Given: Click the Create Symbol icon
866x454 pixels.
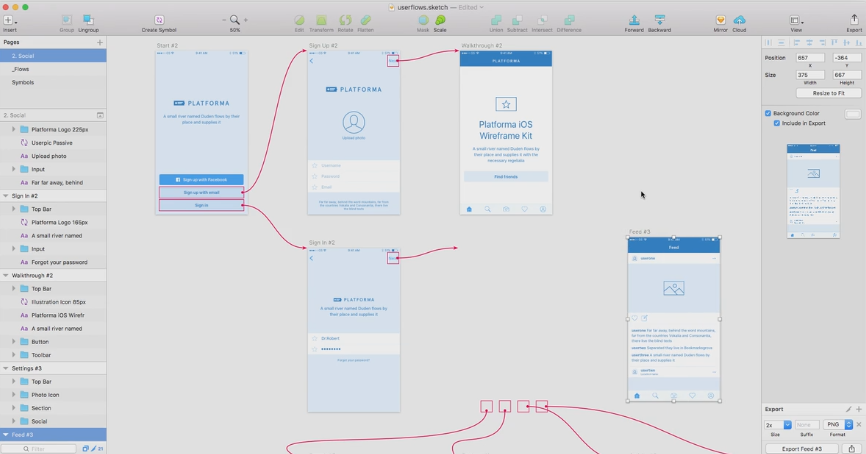Looking at the screenshot, I should click(159, 20).
